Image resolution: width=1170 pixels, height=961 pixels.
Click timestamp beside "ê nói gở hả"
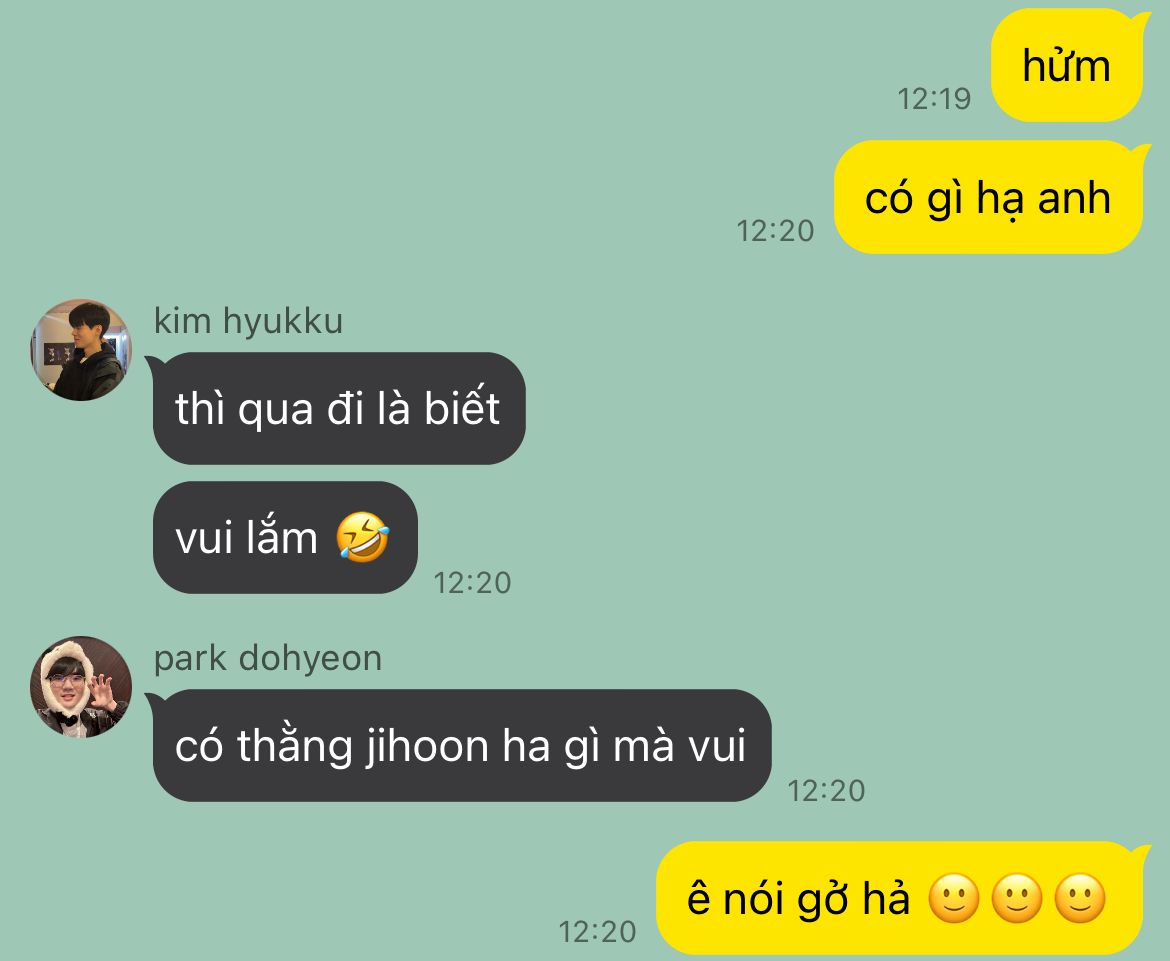[x=597, y=932]
